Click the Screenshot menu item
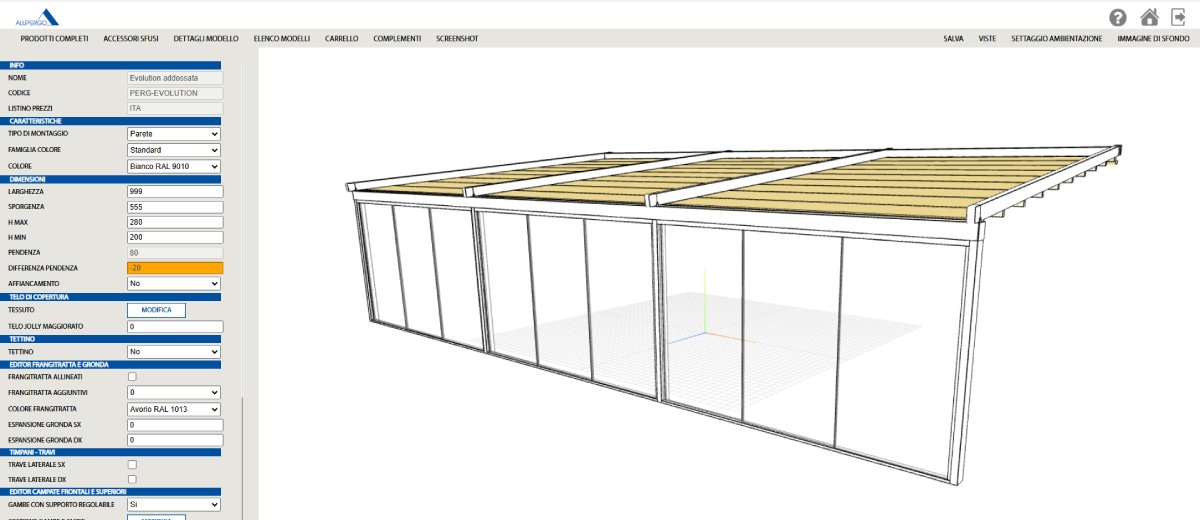Image resolution: width=1200 pixels, height=520 pixels. click(x=457, y=38)
